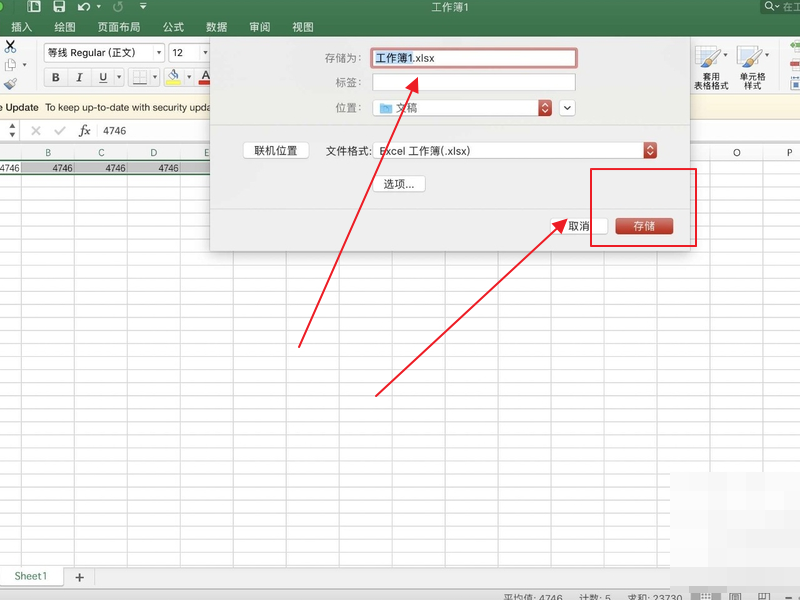
Task: Click the cell Borders icon
Action: (139, 78)
